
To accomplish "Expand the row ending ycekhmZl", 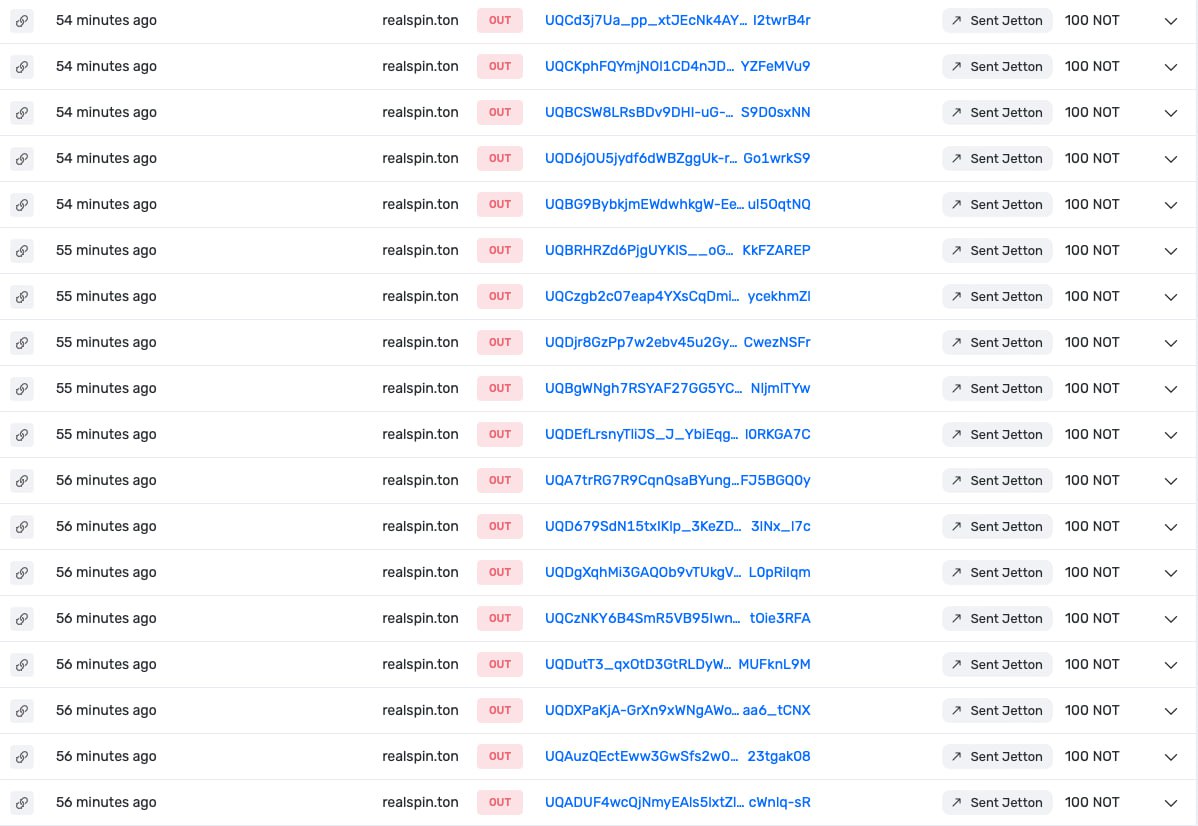I will pyautogui.click(x=1170, y=296).
